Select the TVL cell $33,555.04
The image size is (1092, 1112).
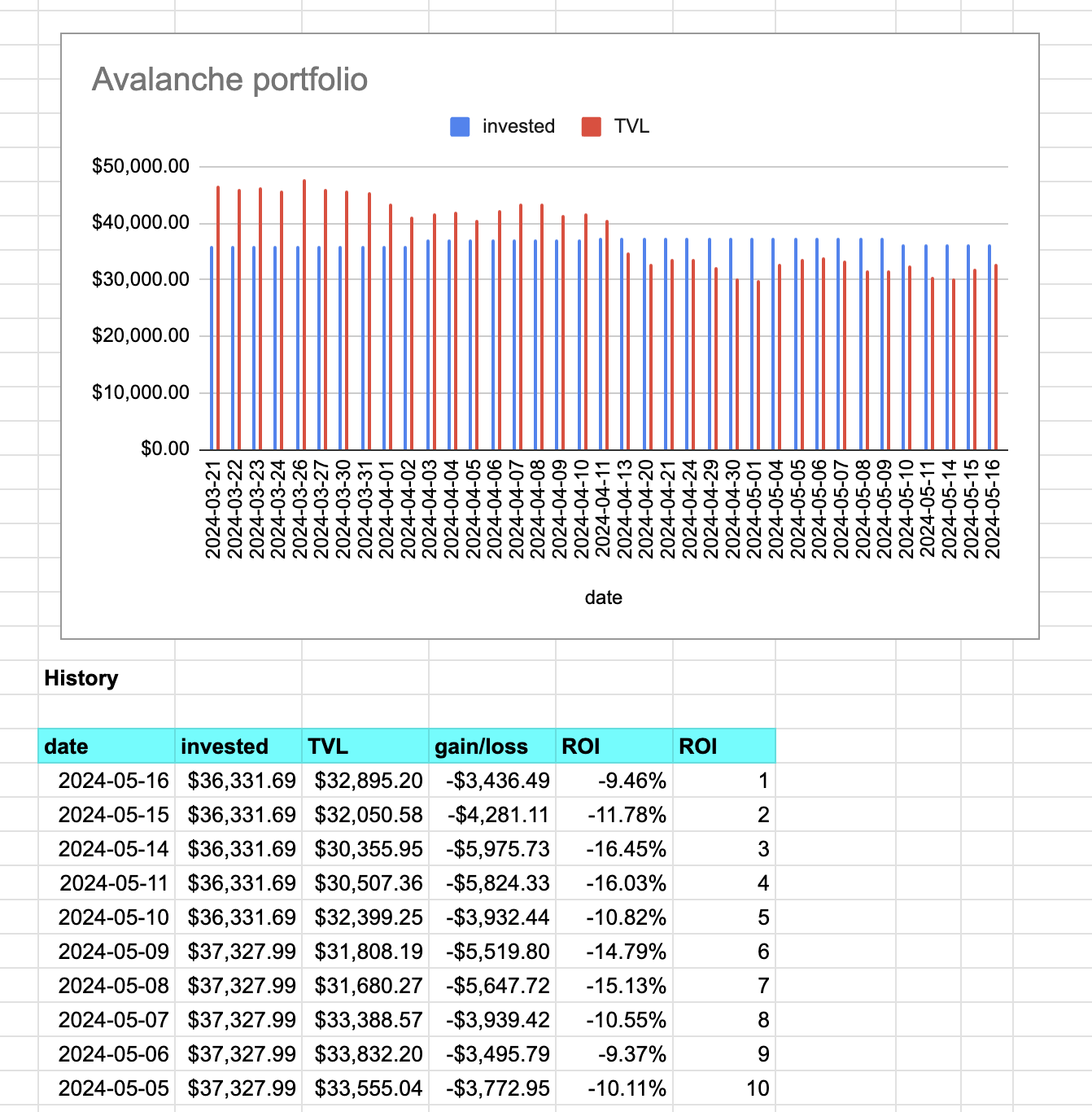click(365, 1088)
